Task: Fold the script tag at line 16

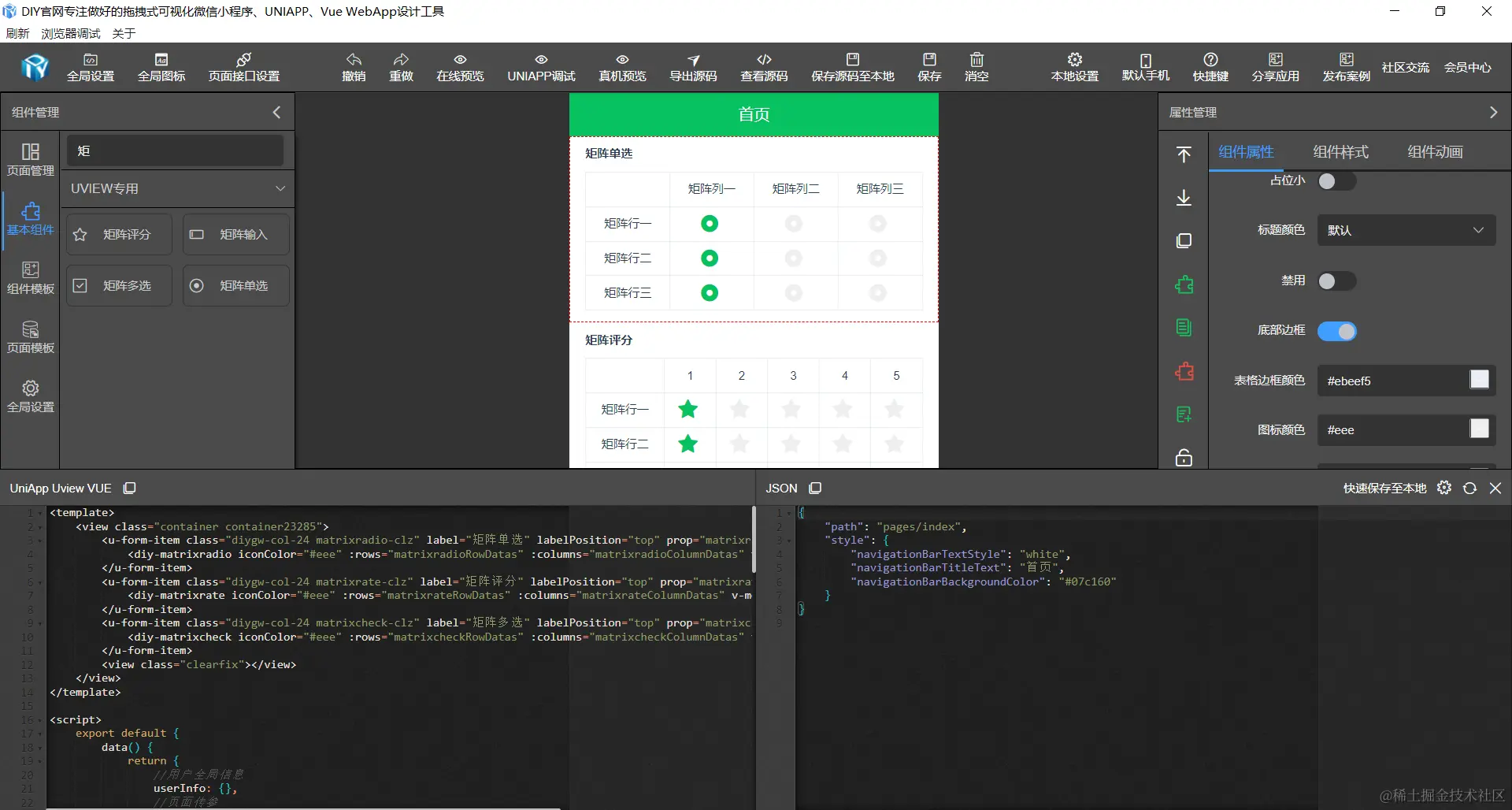Action: (41, 720)
